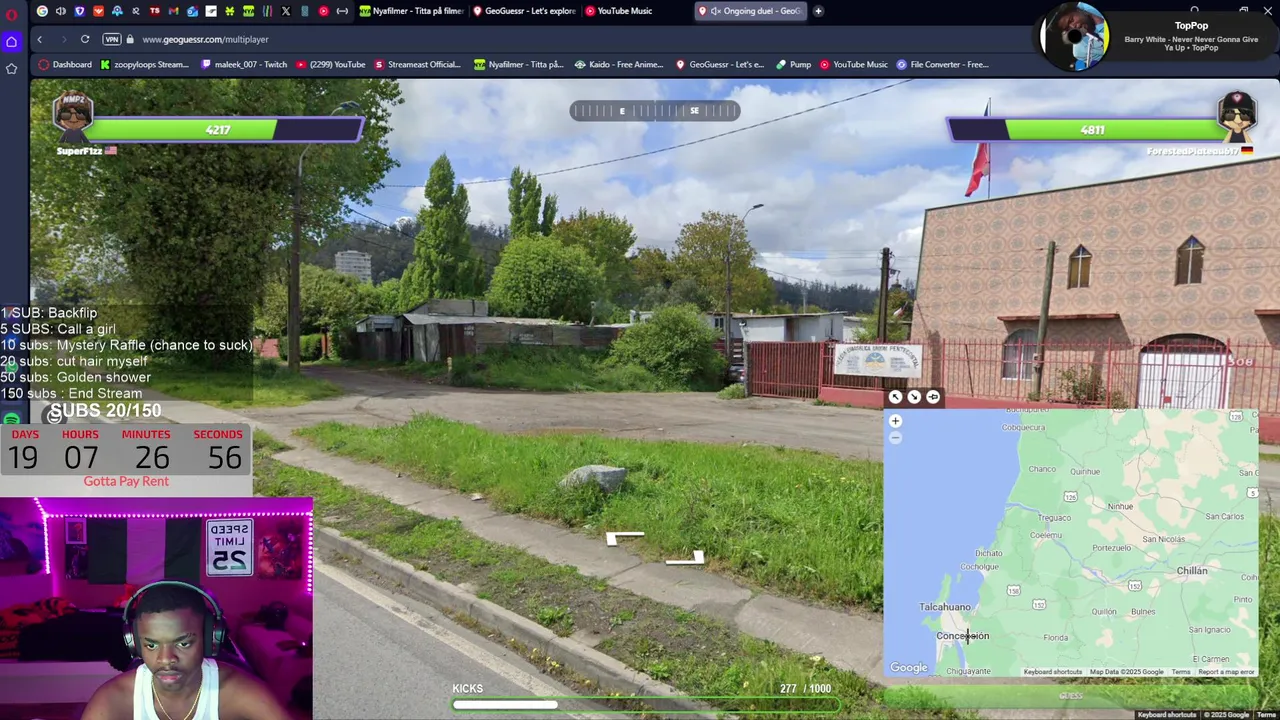Click SuperFizz player avatar
The height and width of the screenshot is (720, 1280).
point(72,118)
